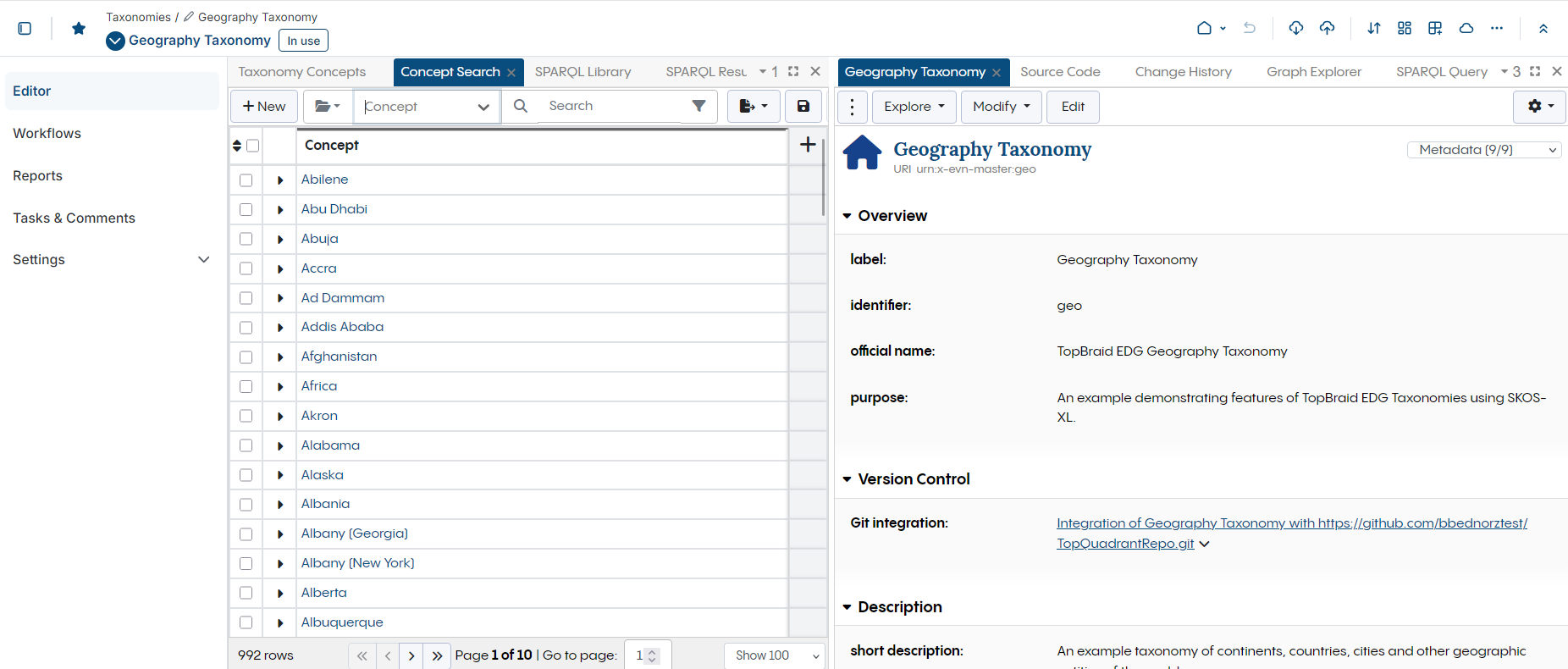Screen dimensions: 1568x669
Task: Open the Graph Explorer tab
Action: pyautogui.click(x=1314, y=72)
